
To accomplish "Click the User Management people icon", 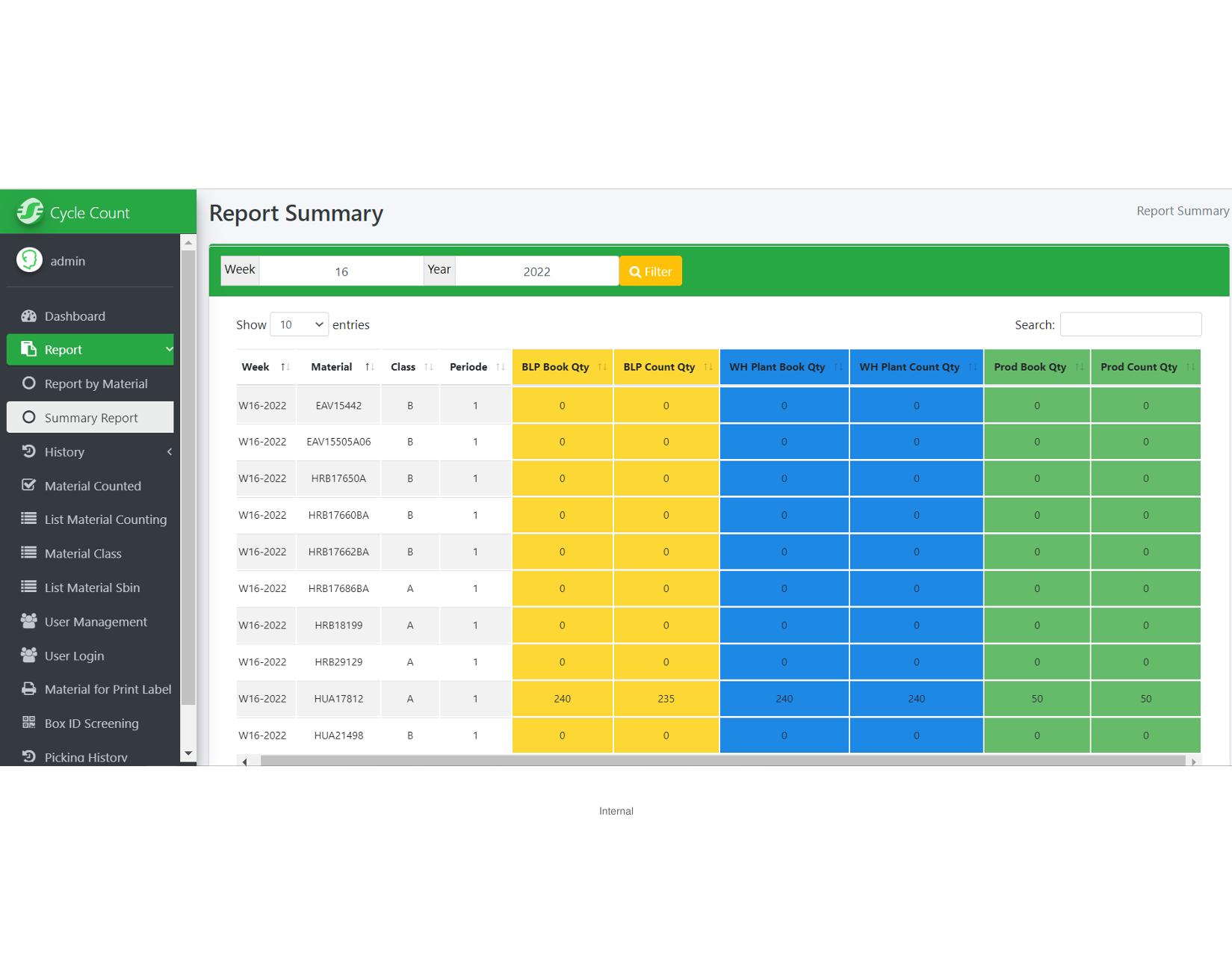I will coord(28,621).
